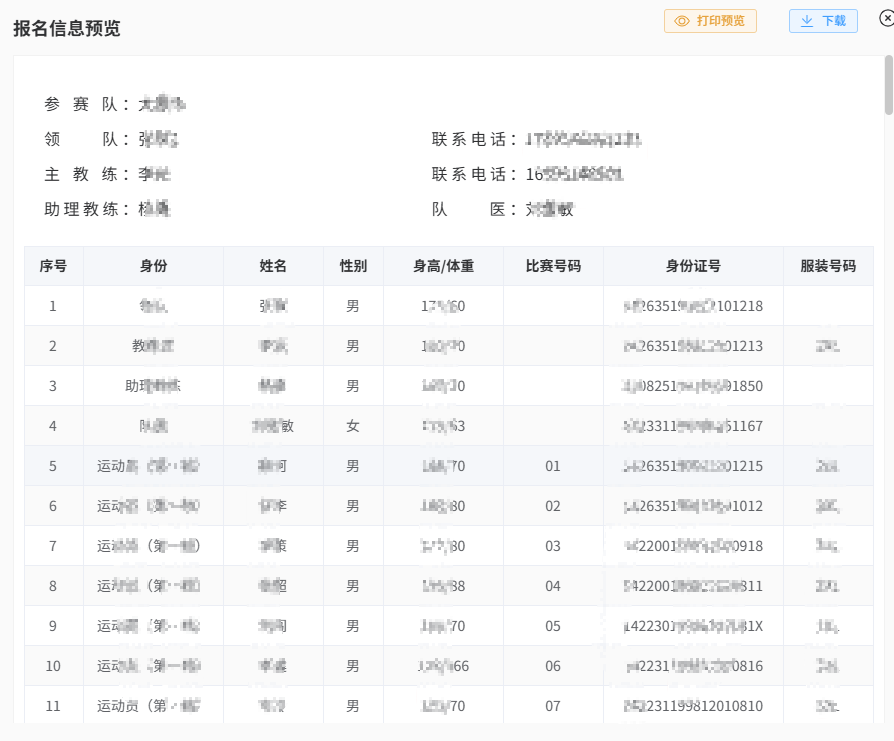Select competition number 06 cell
The height and width of the screenshot is (741, 894).
(553, 666)
